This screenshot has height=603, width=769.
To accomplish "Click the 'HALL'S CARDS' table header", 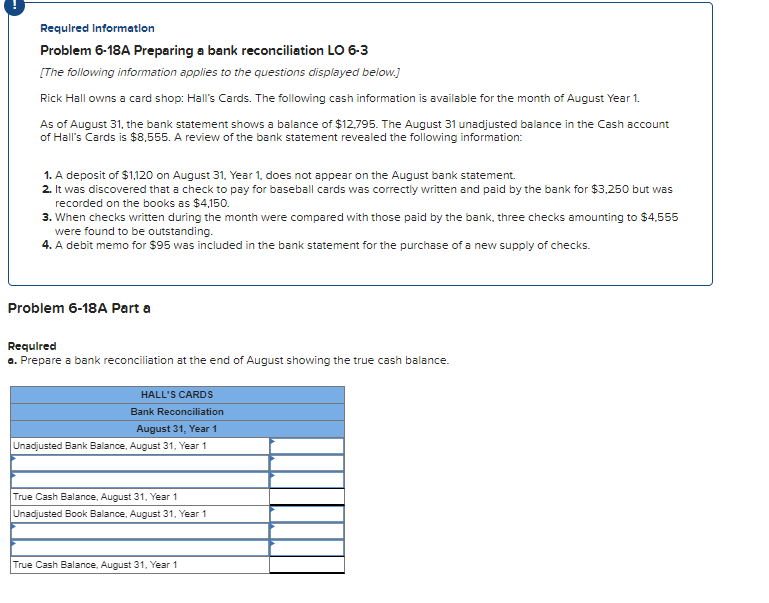I will click(x=177, y=395).
